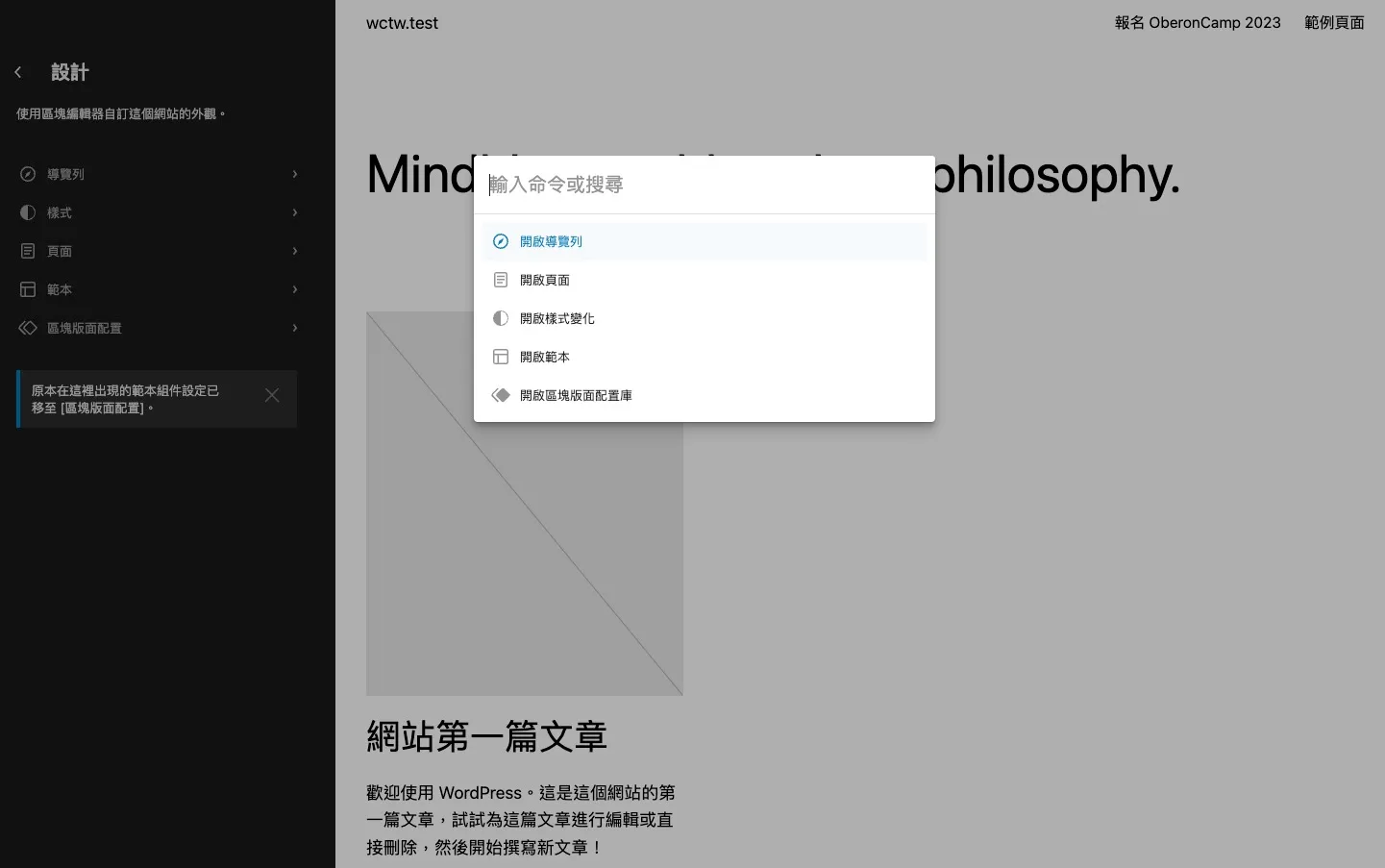Open the 範例頁面 link
1385x868 pixels.
click(1334, 22)
